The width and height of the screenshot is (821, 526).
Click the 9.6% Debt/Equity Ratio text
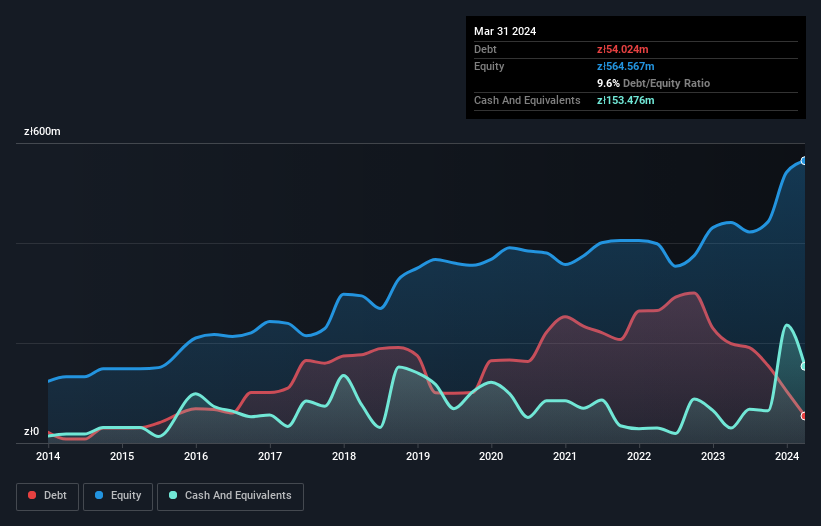[x=653, y=83]
